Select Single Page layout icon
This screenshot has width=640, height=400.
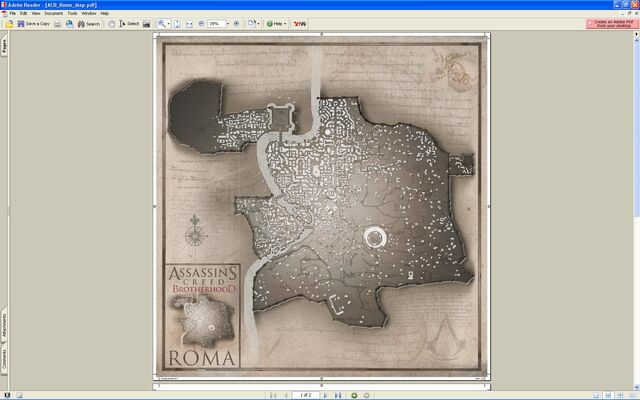click(596, 395)
